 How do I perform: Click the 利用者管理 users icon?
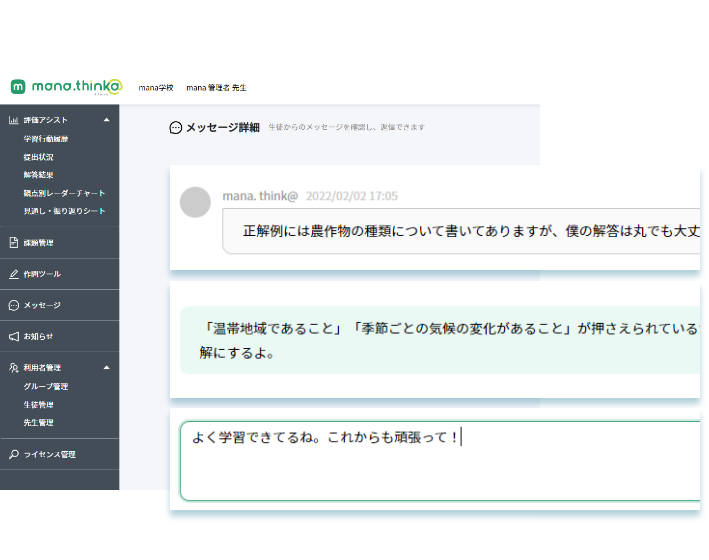click(x=13, y=368)
